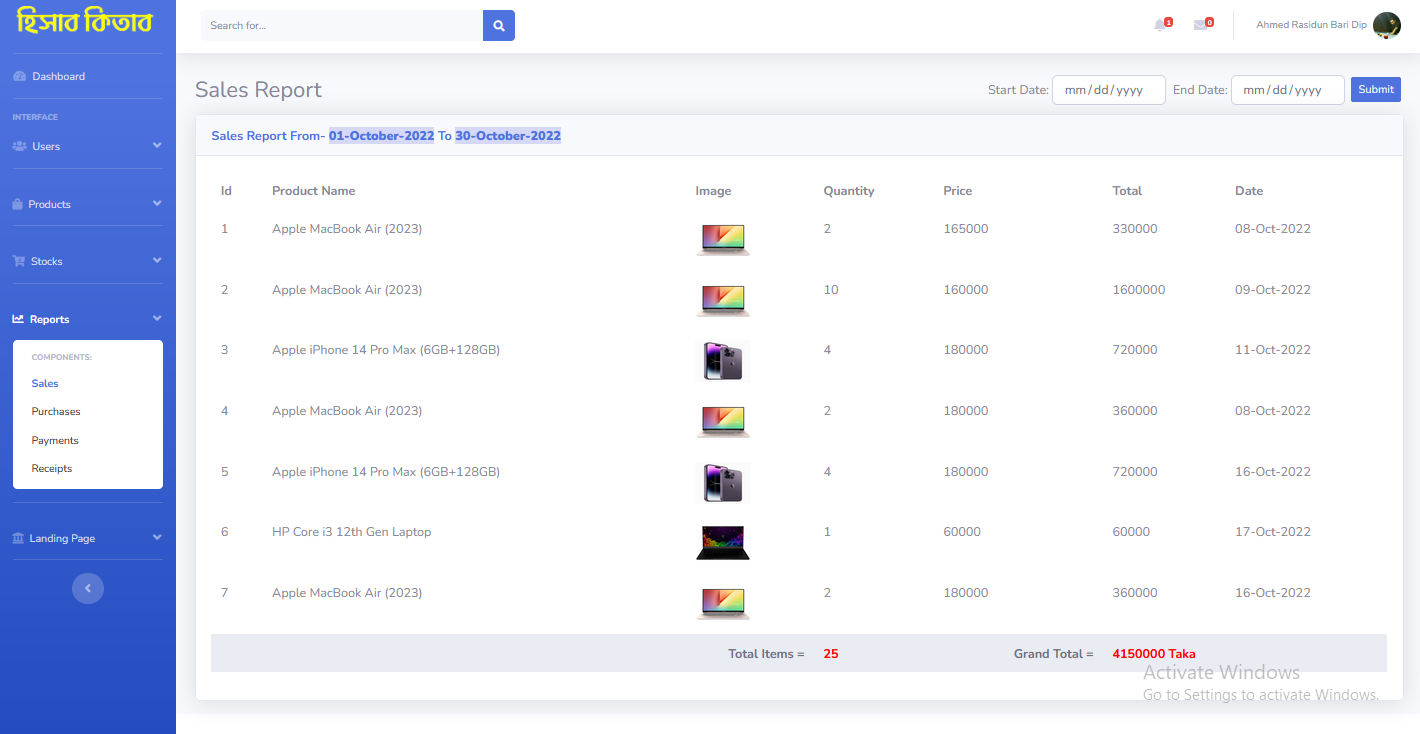Select the Landing Page sidebar icon
1420x734 pixels.
16,538
